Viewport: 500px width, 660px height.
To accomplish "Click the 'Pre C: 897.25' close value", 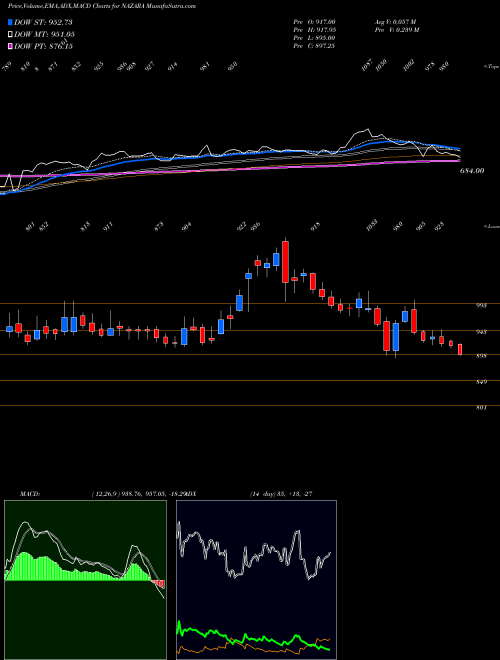I will click(314, 46).
